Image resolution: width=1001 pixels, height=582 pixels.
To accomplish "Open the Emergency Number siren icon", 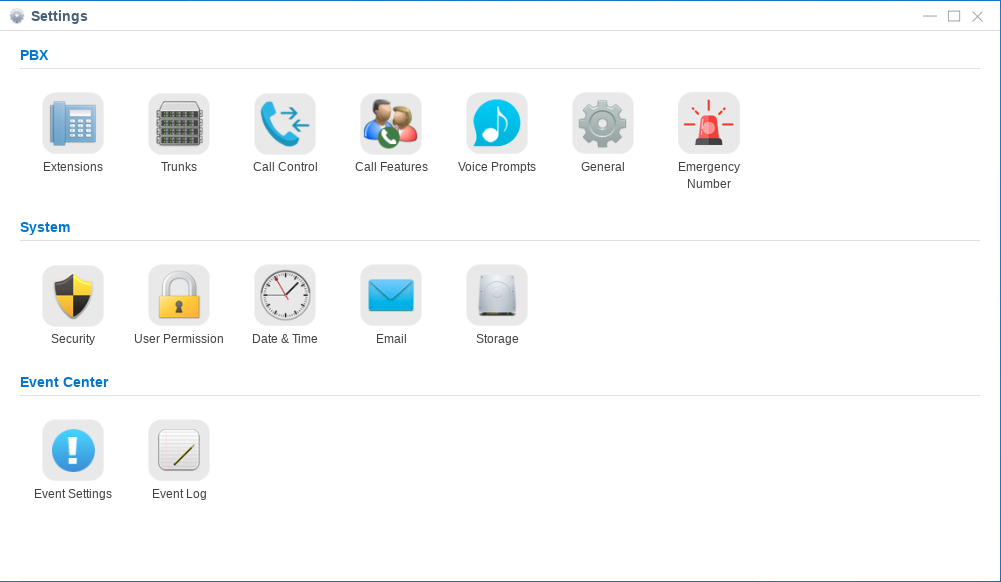I will 709,123.
